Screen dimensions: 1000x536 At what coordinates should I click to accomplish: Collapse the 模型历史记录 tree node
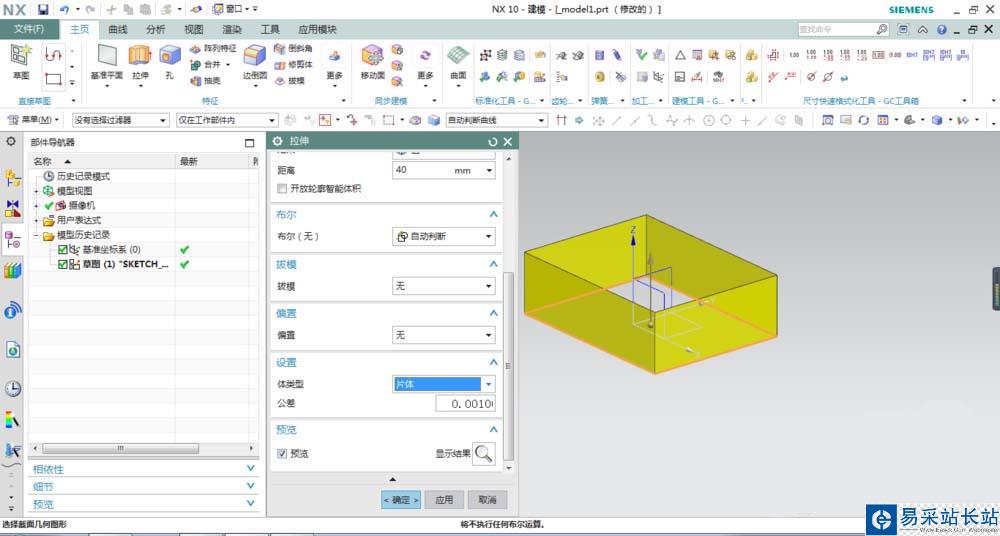click(x=36, y=235)
